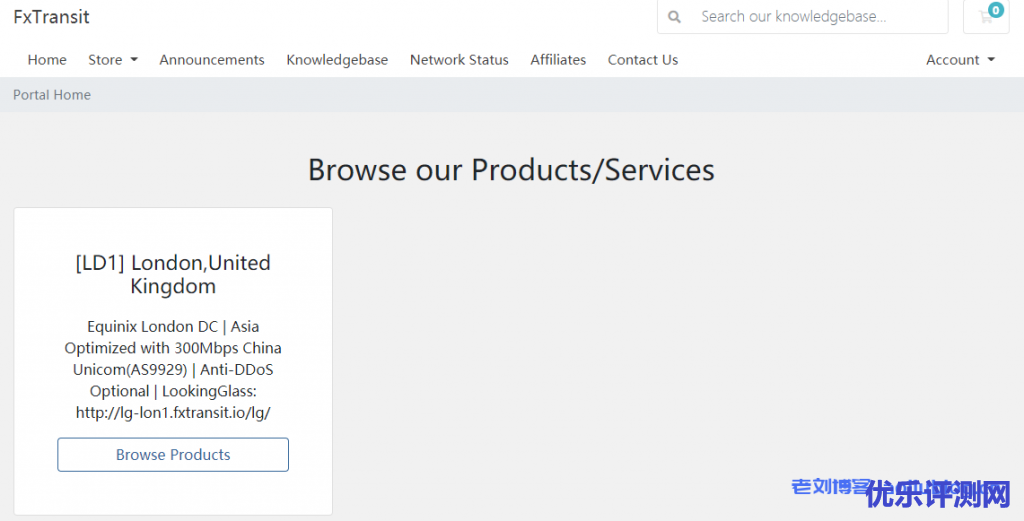1024x521 pixels.
Task: Go to the Home menu item
Action: (47, 60)
